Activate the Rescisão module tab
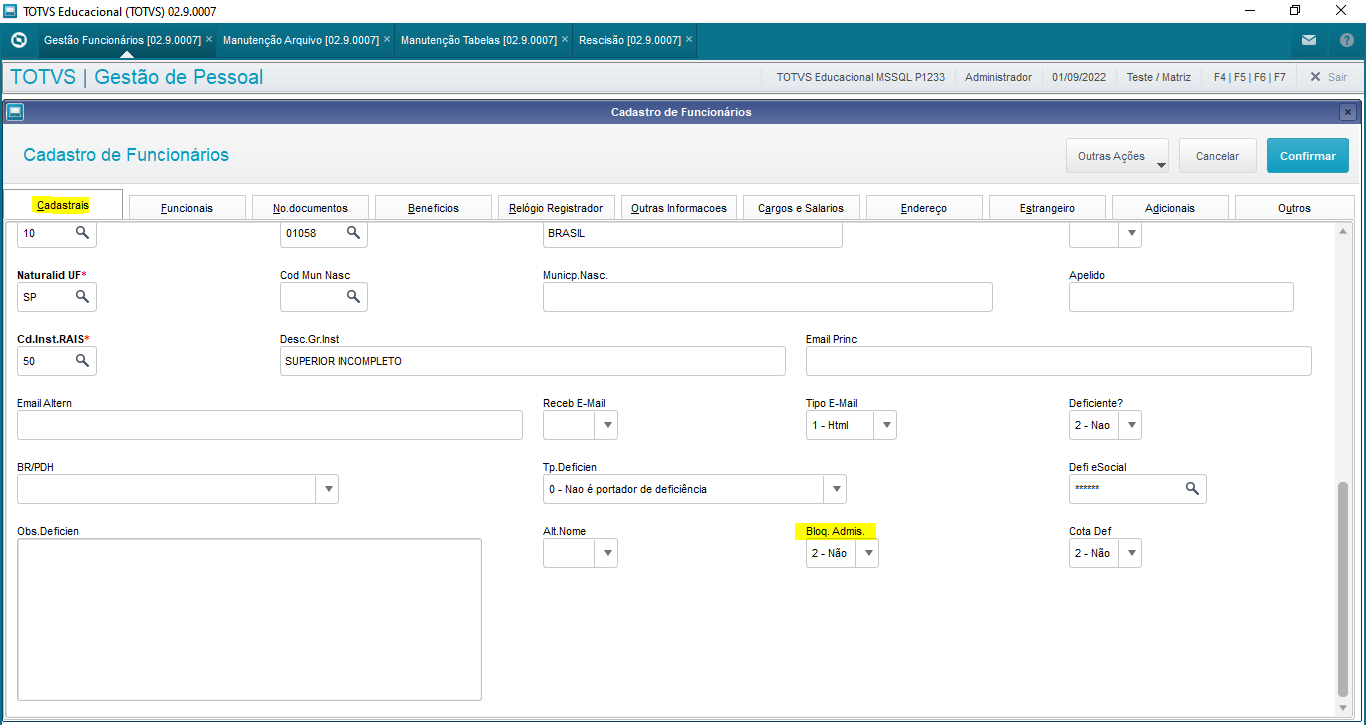Image resolution: width=1366 pixels, height=725 pixels. point(630,40)
